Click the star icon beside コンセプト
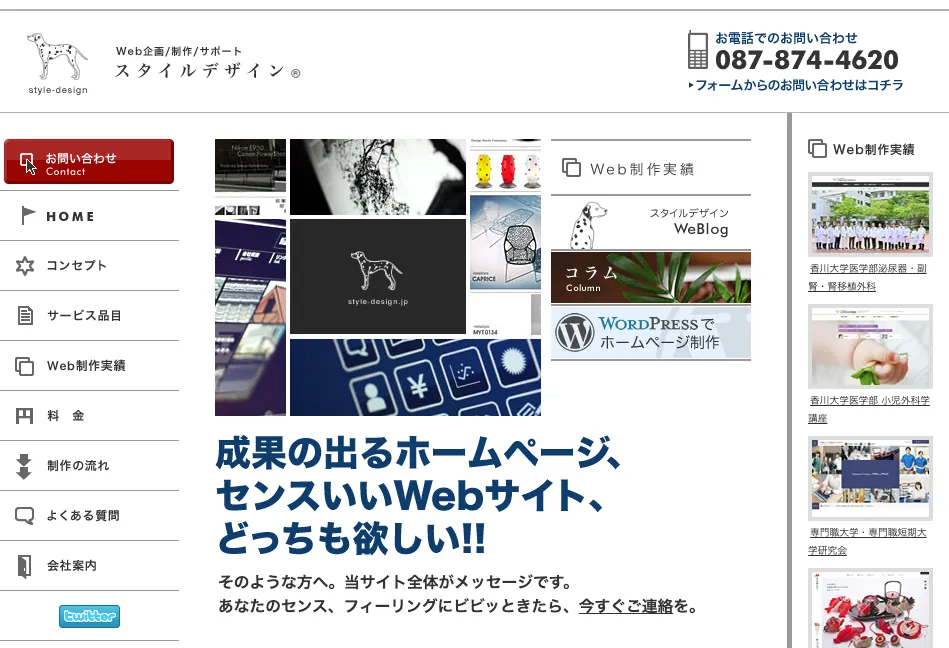The image size is (949, 648). coord(25,266)
